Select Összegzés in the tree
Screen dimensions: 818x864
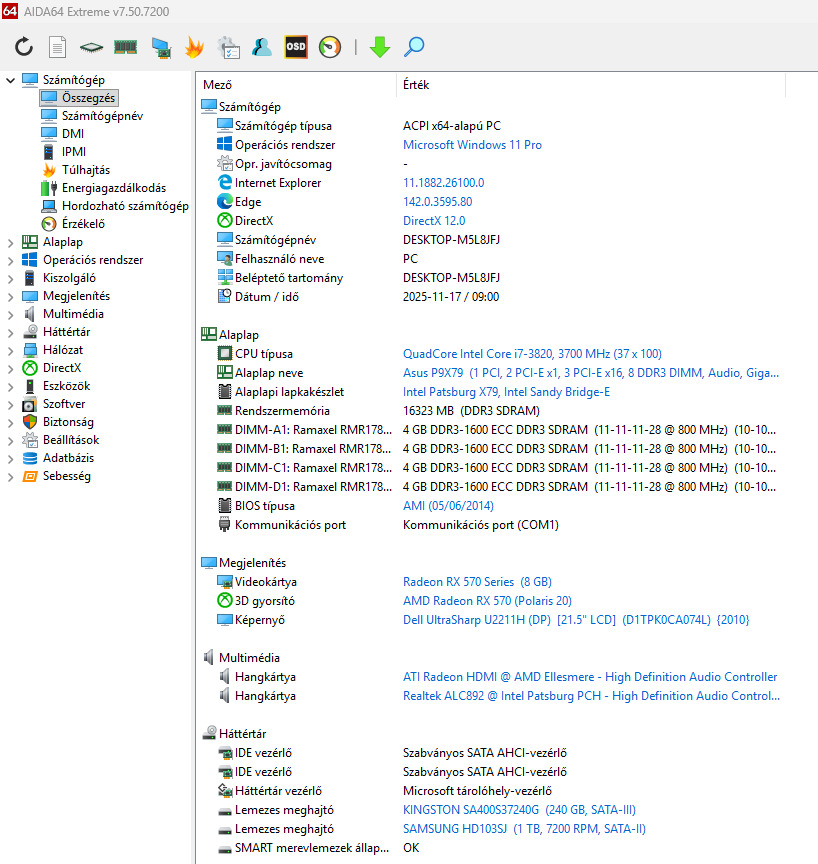click(79, 98)
